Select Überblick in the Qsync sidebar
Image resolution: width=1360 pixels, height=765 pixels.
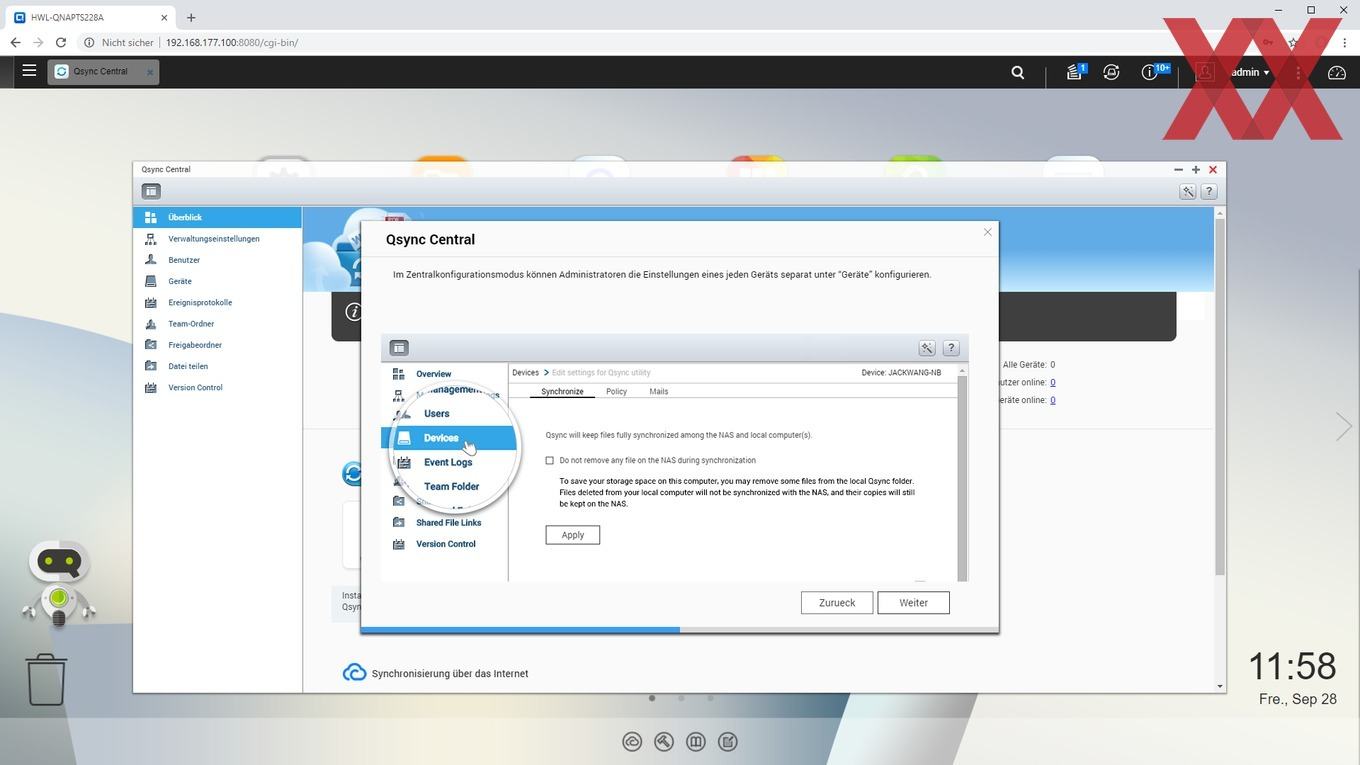pyautogui.click(x=217, y=217)
